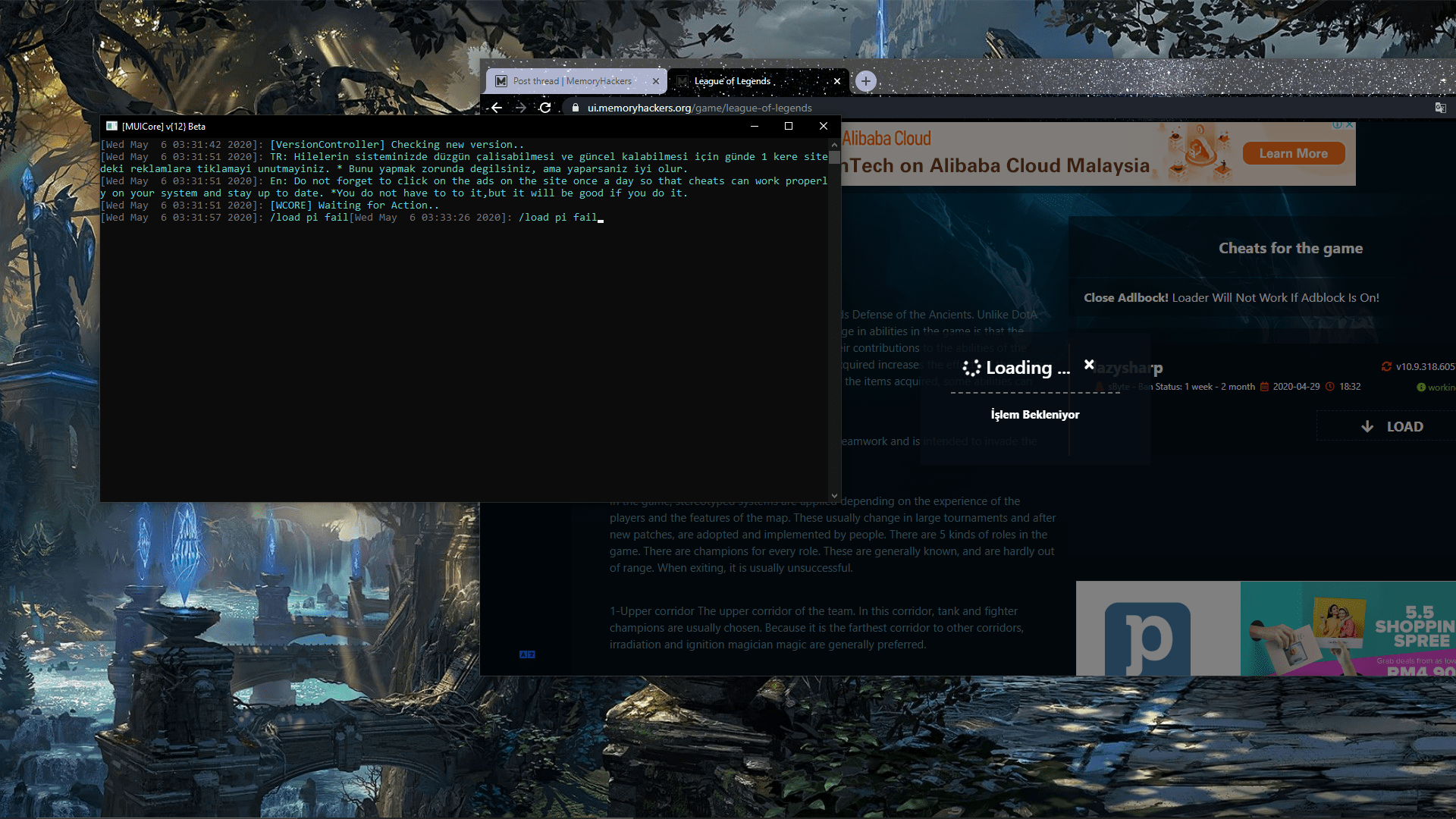Click the download arrow icon beside LOAD

(x=1367, y=426)
